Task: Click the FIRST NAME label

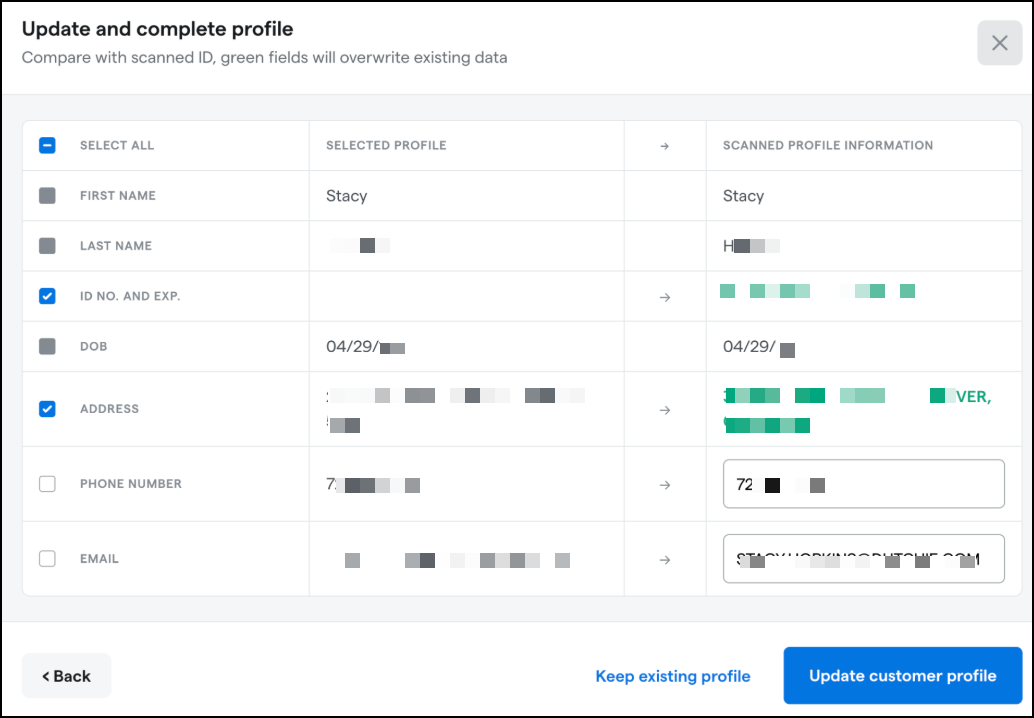Action: click(x=118, y=195)
